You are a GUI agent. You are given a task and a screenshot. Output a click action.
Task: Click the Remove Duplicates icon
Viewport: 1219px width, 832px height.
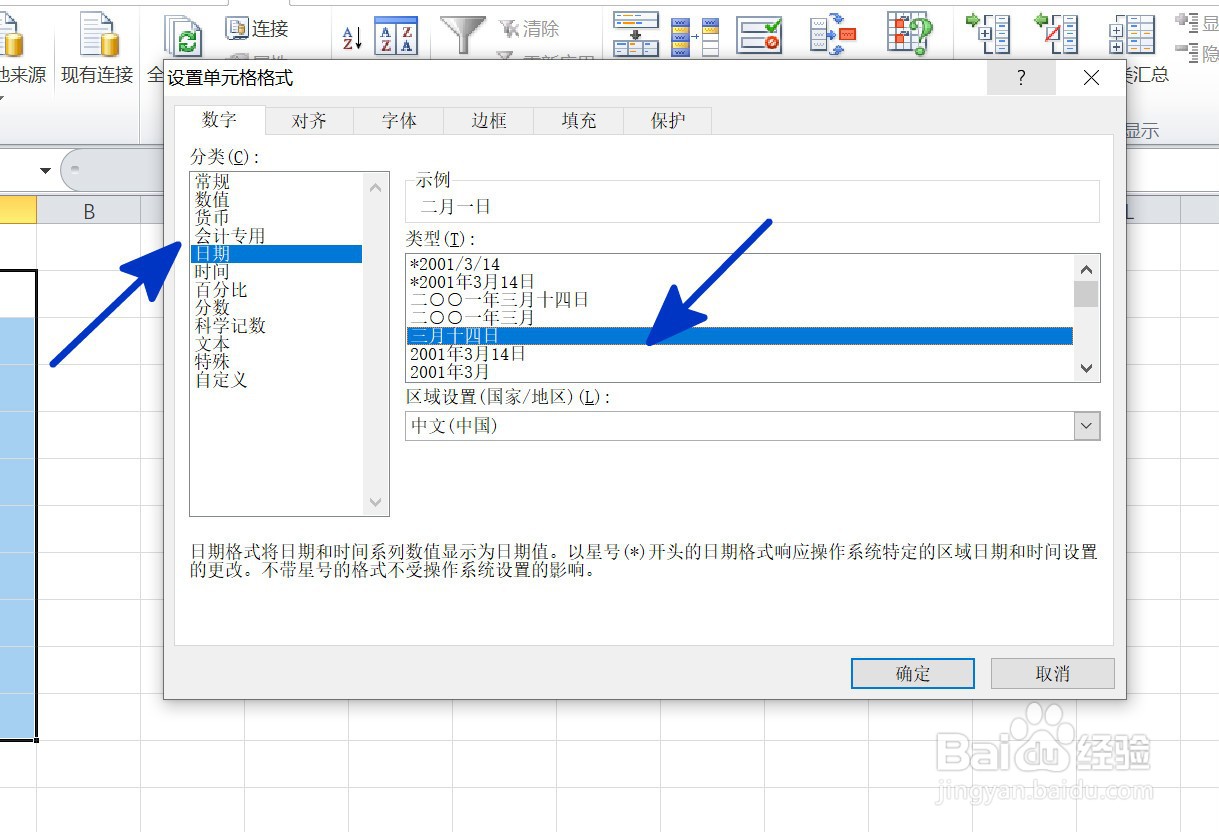point(695,36)
